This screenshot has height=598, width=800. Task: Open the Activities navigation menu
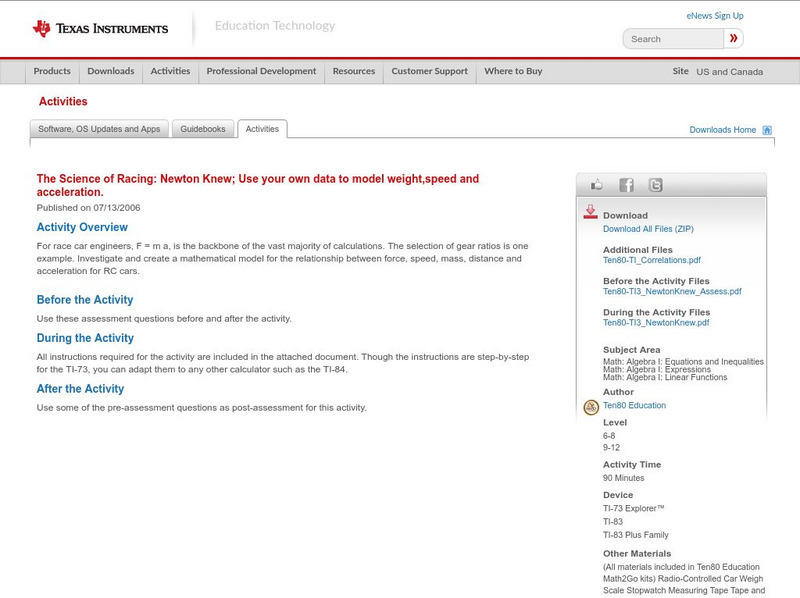pyautogui.click(x=170, y=71)
